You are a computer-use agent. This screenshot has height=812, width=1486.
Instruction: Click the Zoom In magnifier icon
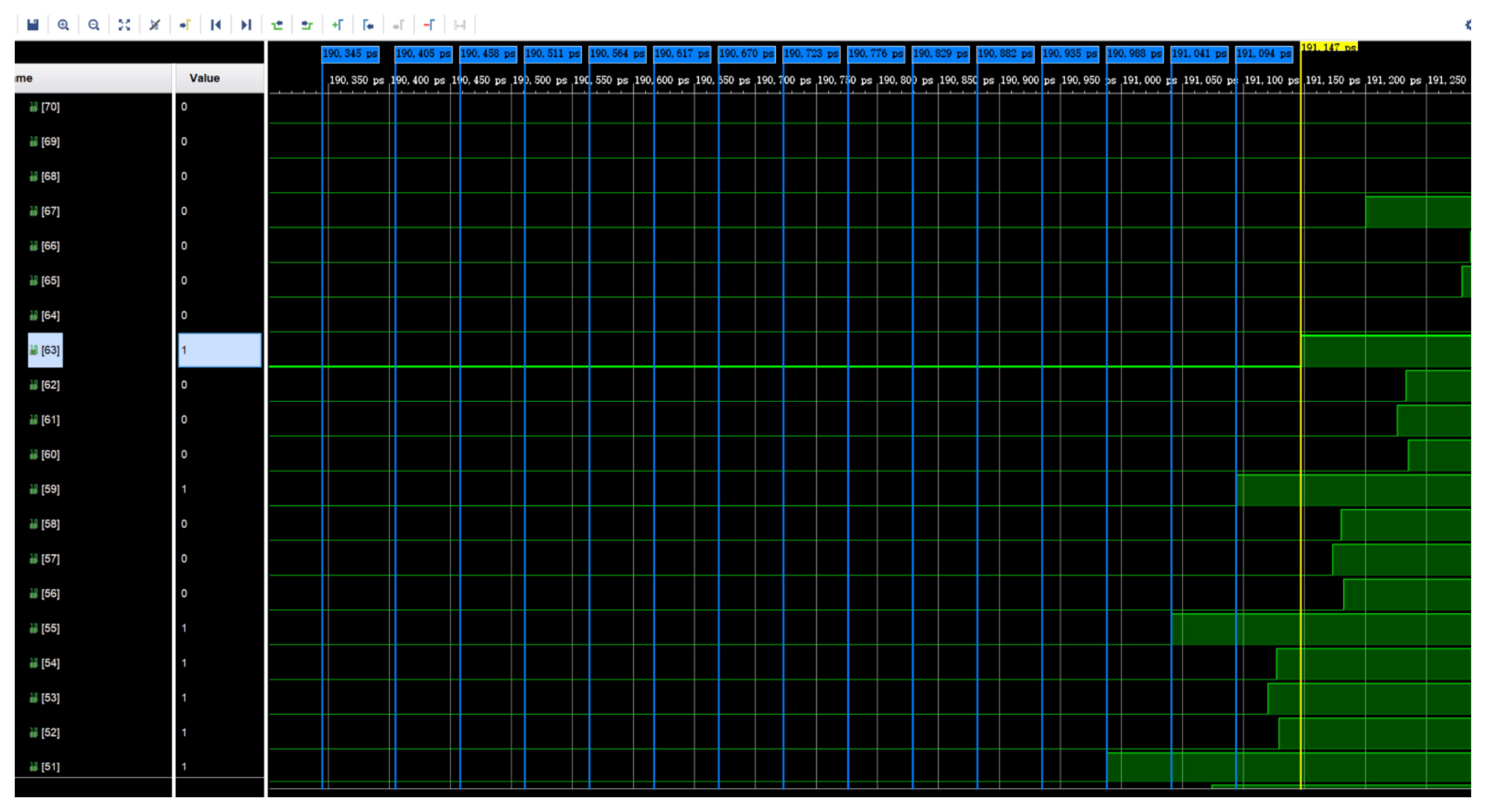(x=63, y=25)
